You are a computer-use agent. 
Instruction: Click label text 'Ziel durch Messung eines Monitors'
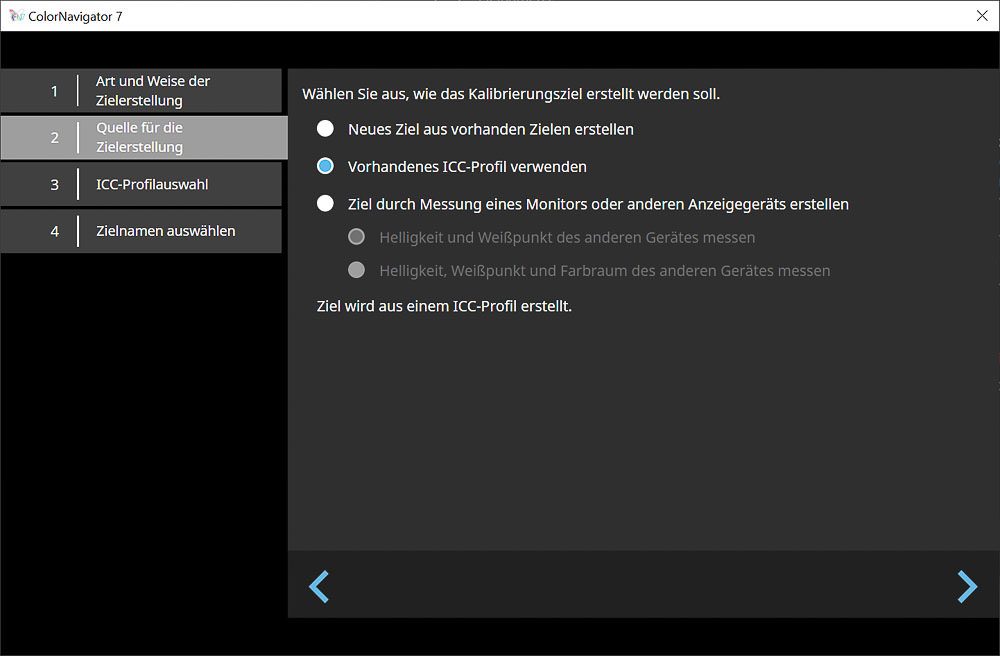598,204
